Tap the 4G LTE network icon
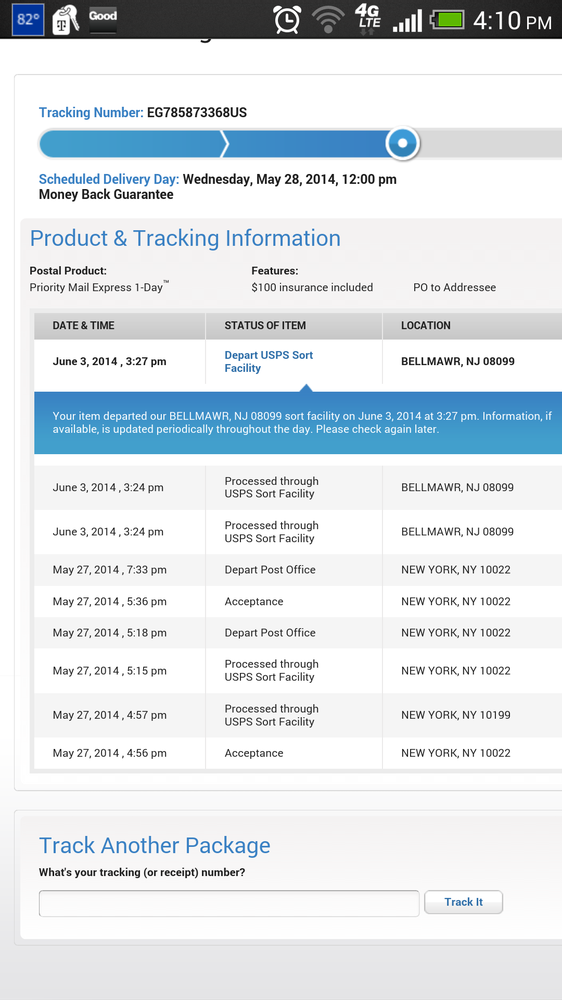This screenshot has height=1000, width=562. point(368,18)
